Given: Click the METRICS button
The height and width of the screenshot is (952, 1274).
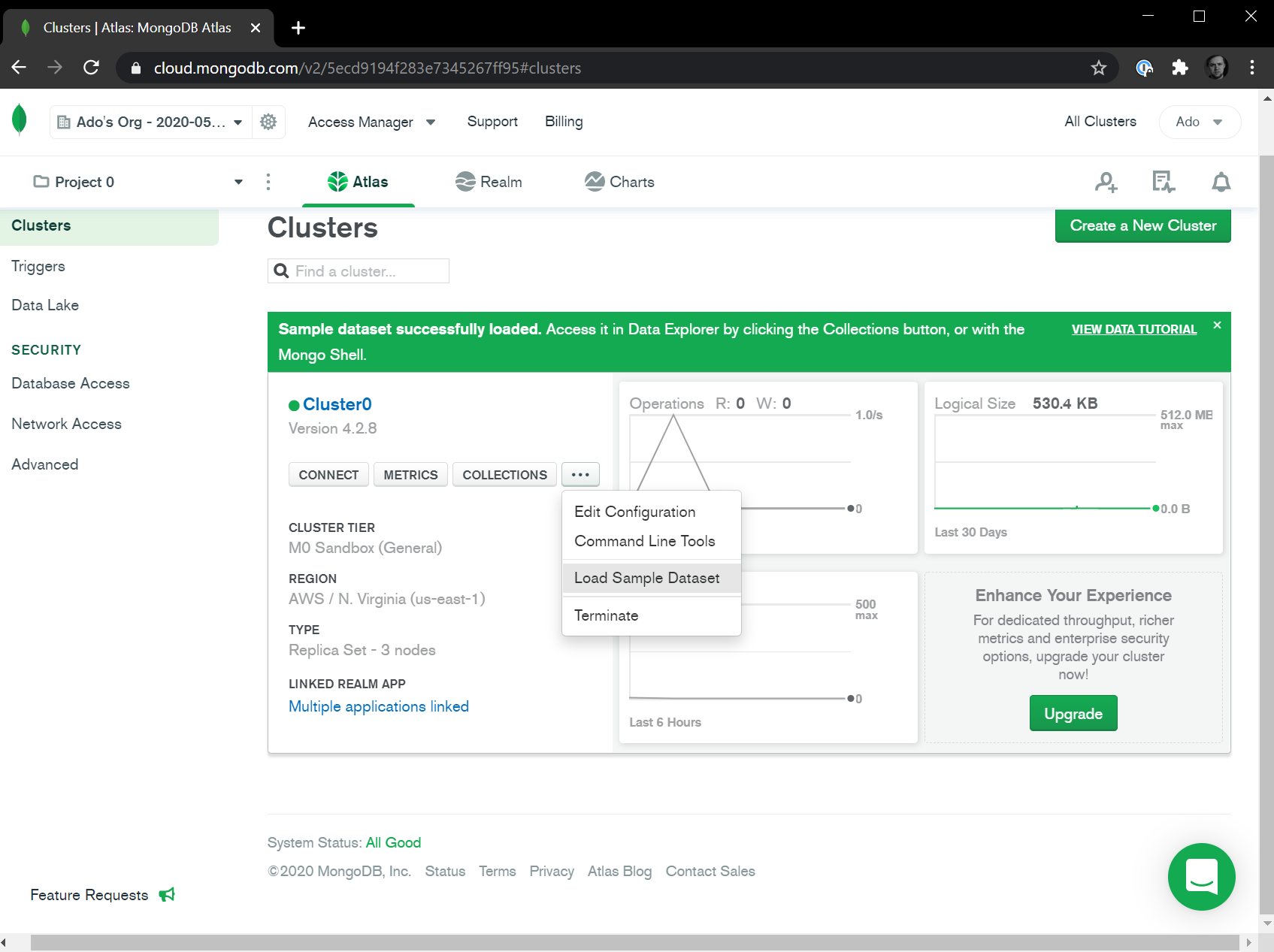Looking at the screenshot, I should tap(410, 475).
